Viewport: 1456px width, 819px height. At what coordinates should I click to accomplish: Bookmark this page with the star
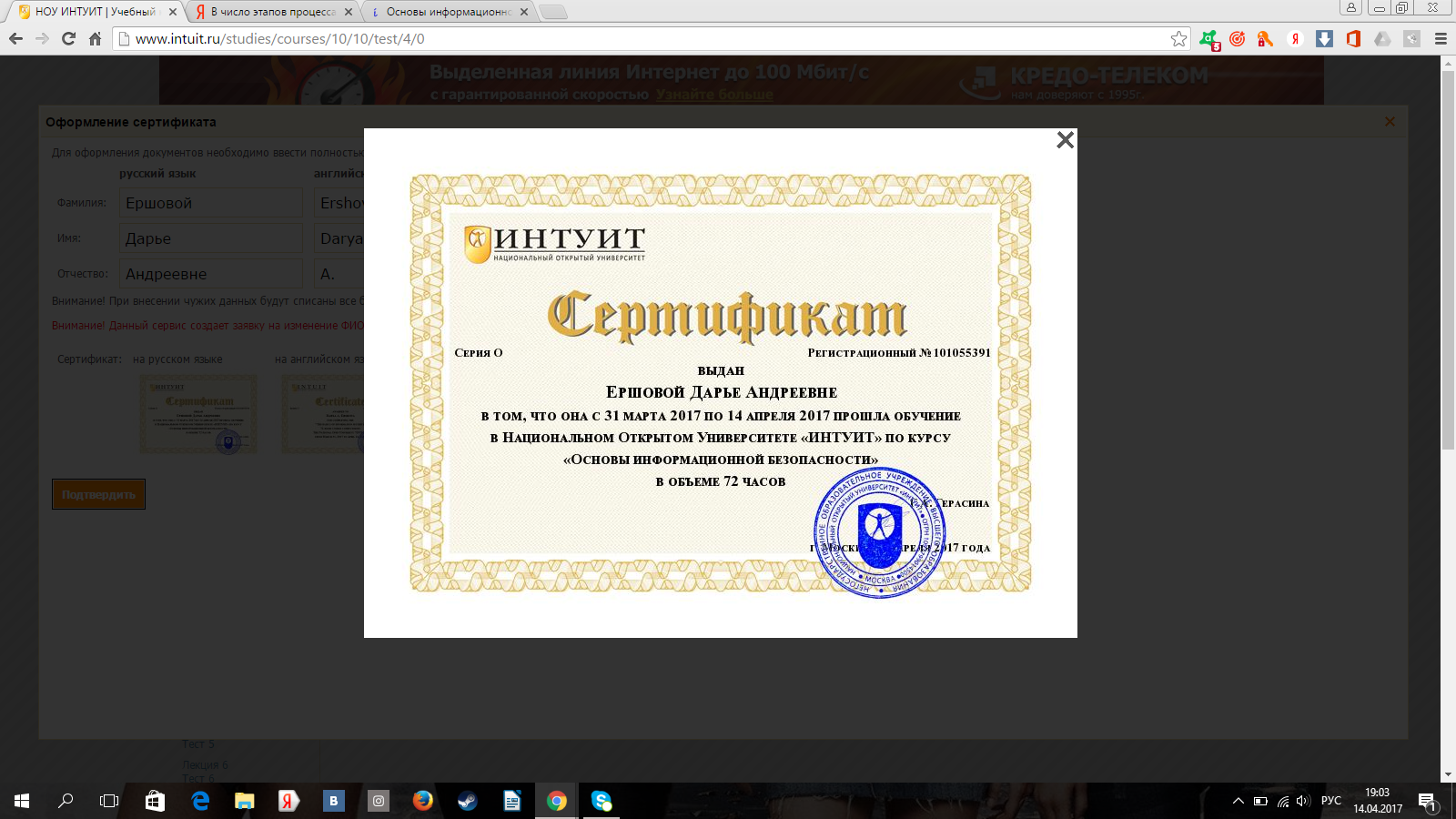click(1178, 38)
